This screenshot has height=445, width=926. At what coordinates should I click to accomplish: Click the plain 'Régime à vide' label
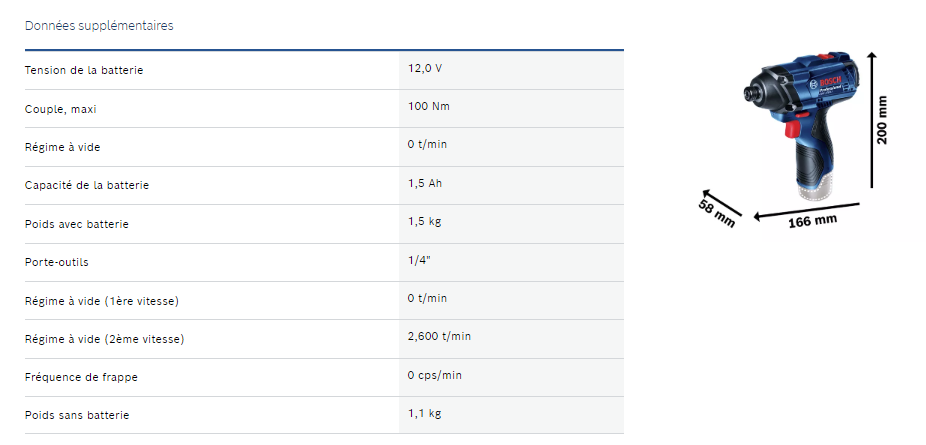(63, 147)
